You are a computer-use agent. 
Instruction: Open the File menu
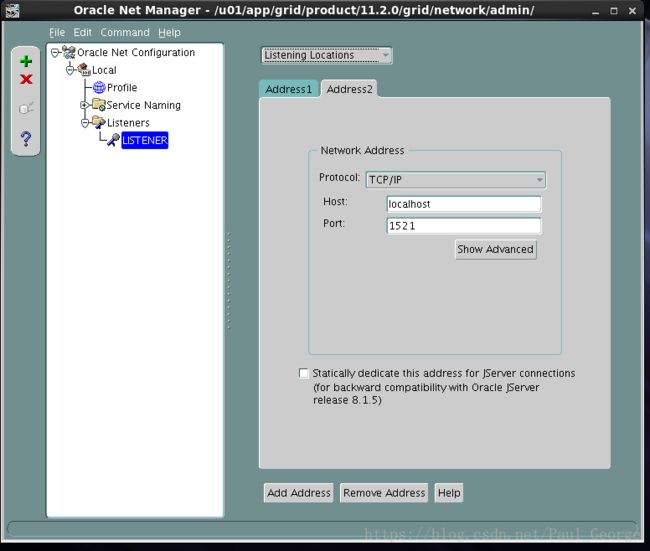tap(57, 32)
